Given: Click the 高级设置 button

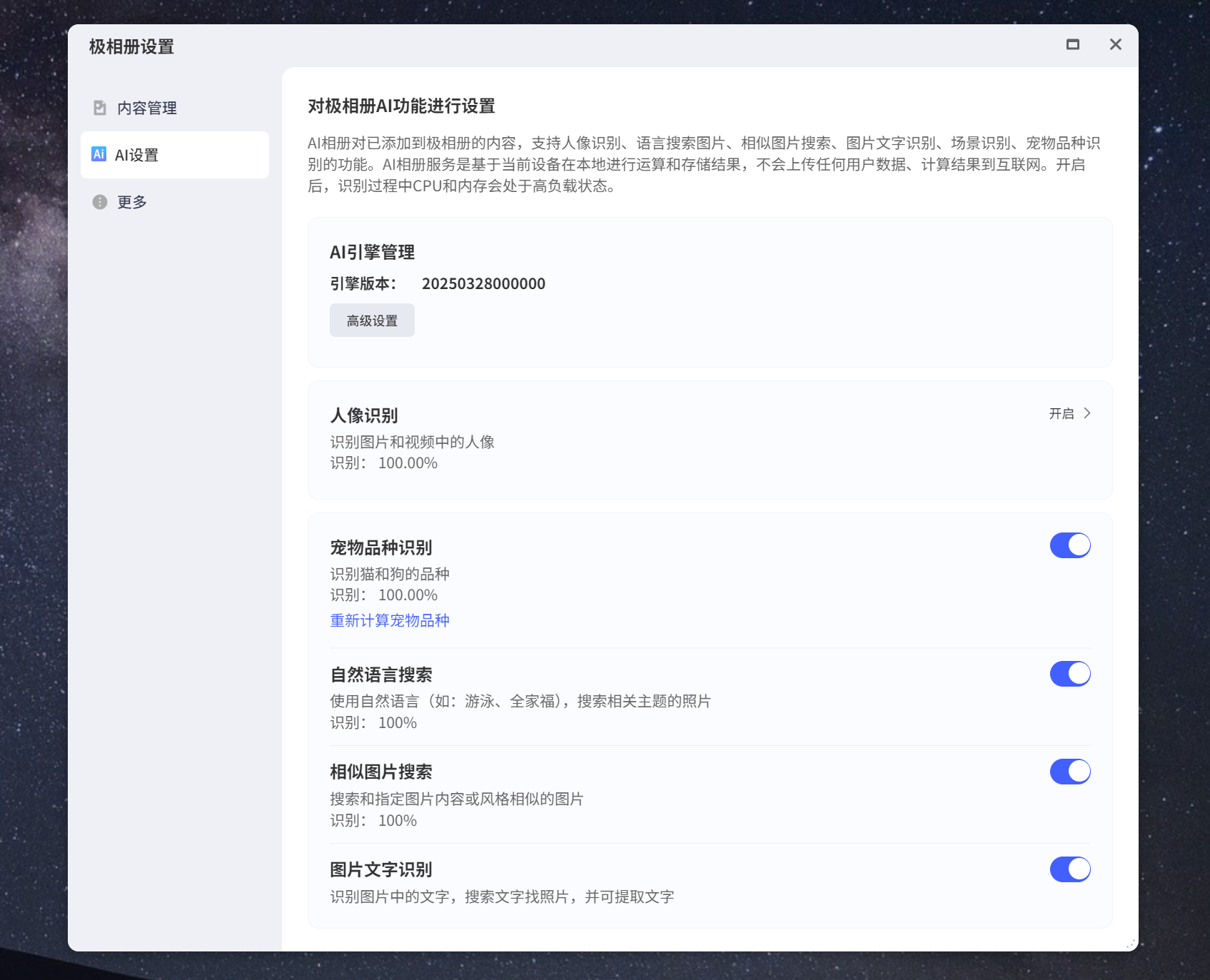Looking at the screenshot, I should click(372, 320).
